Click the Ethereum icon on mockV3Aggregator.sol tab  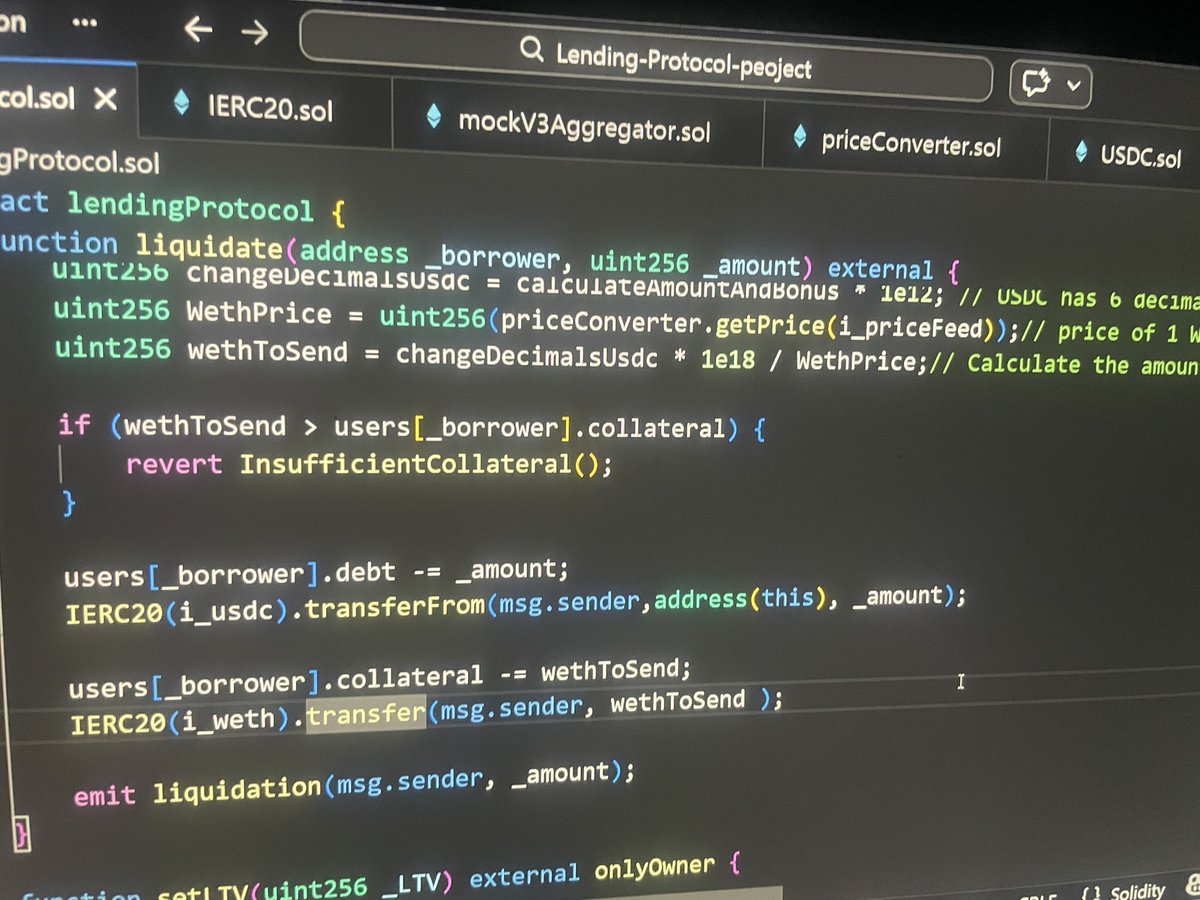(x=434, y=117)
